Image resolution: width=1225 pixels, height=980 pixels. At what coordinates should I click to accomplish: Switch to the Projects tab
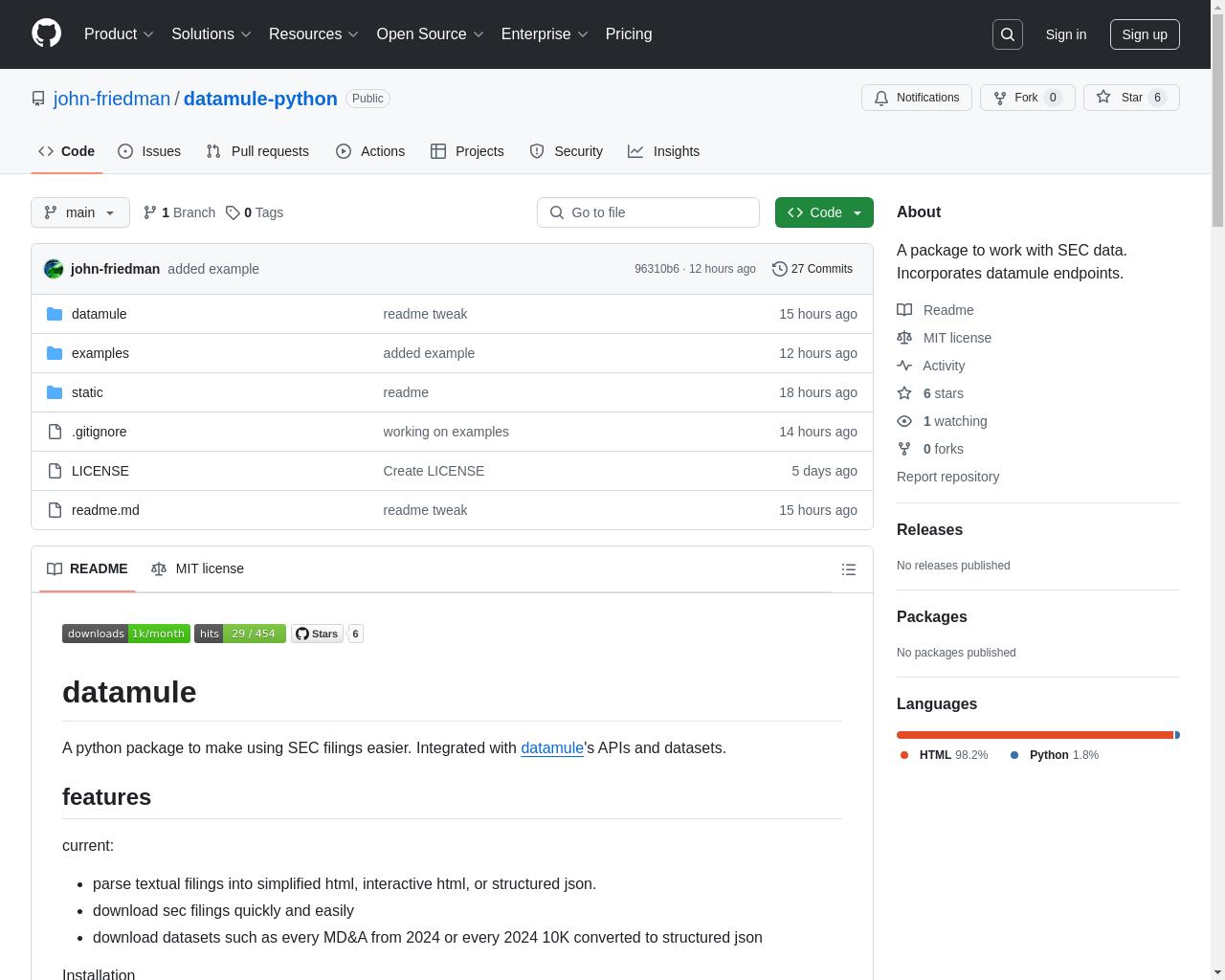point(467,151)
